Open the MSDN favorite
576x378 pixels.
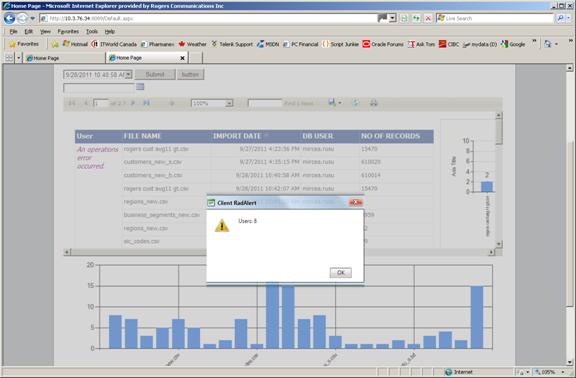[268, 44]
